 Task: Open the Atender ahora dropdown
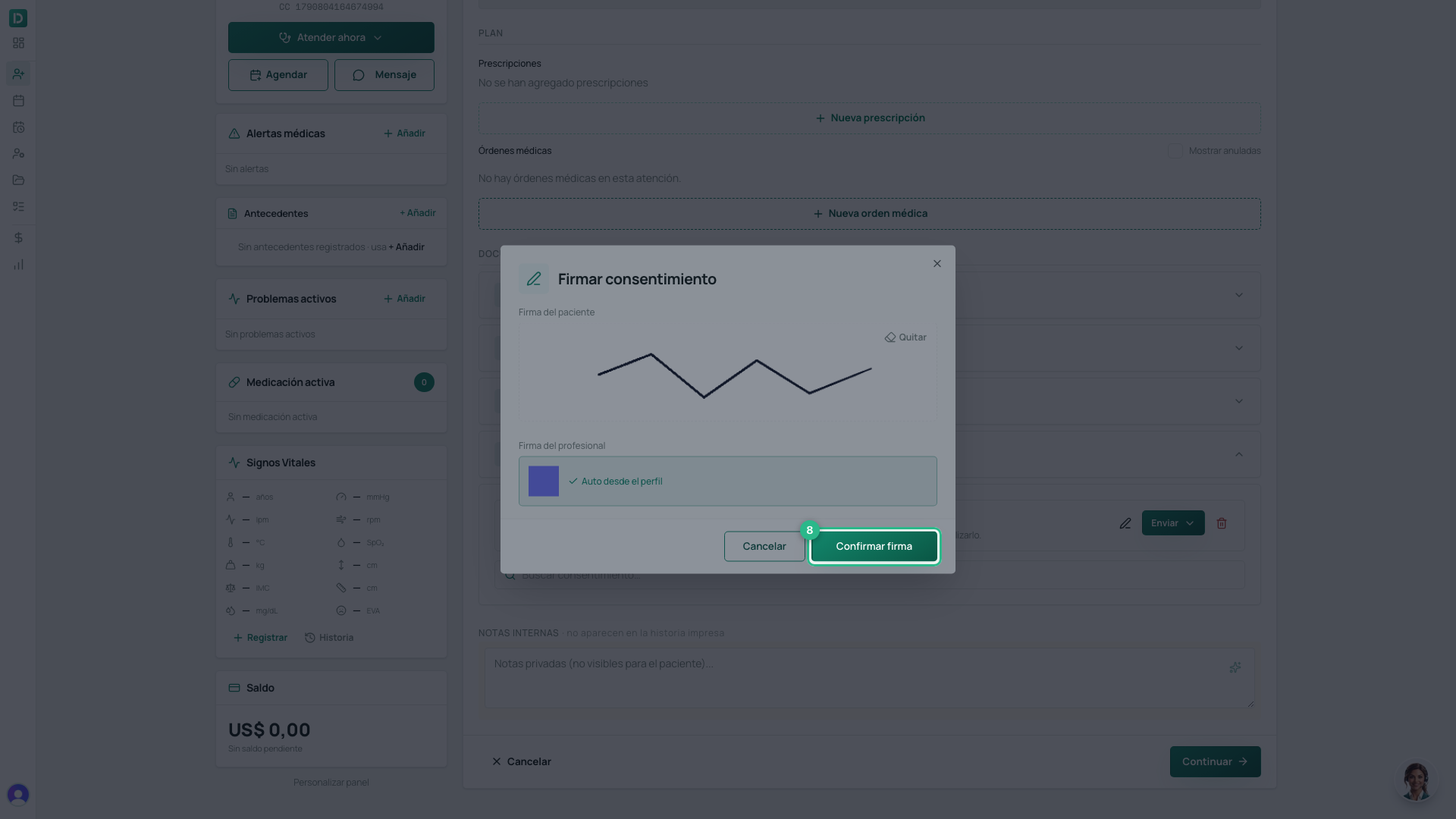point(331,37)
